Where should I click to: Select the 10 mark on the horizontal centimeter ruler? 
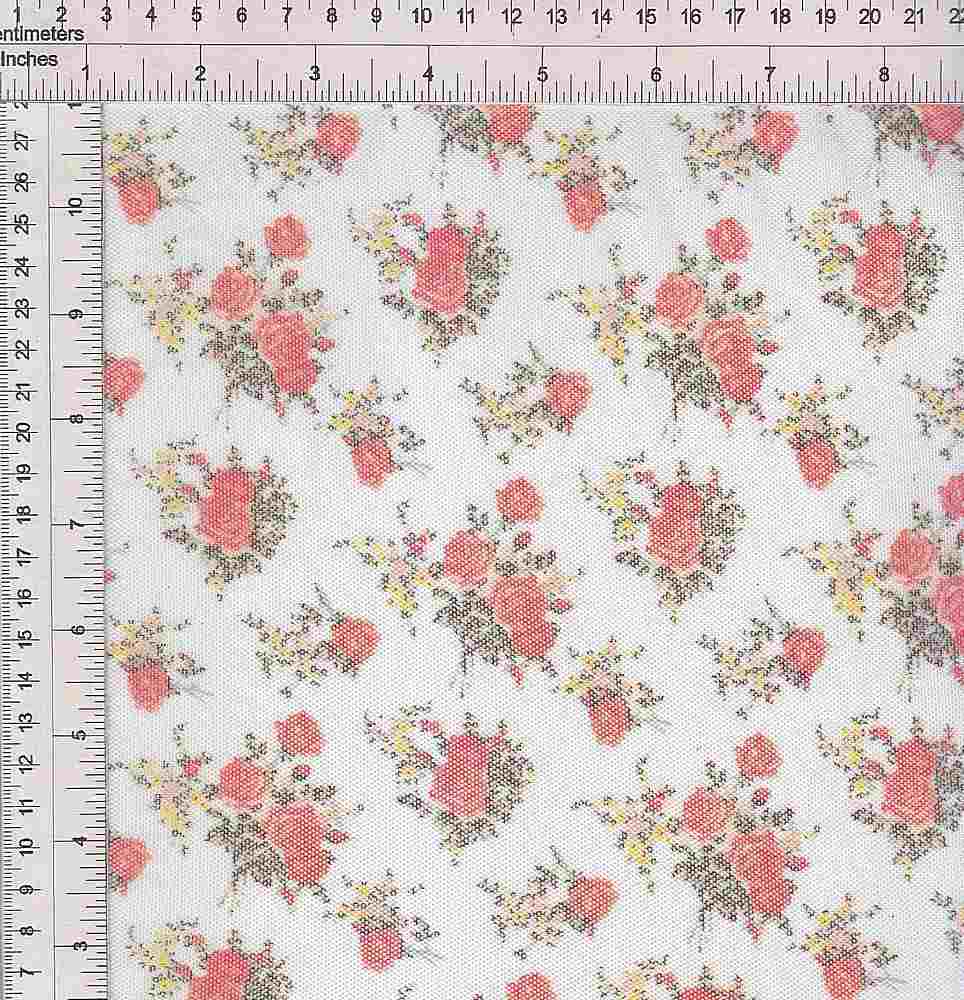tap(421, 15)
